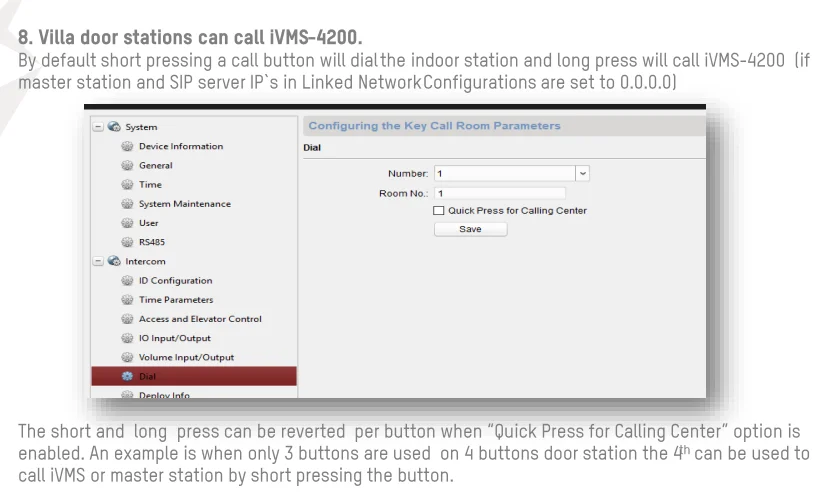This screenshot has height=500, width=835.
Task: Collapse the System tree node
Action: click(x=99, y=127)
